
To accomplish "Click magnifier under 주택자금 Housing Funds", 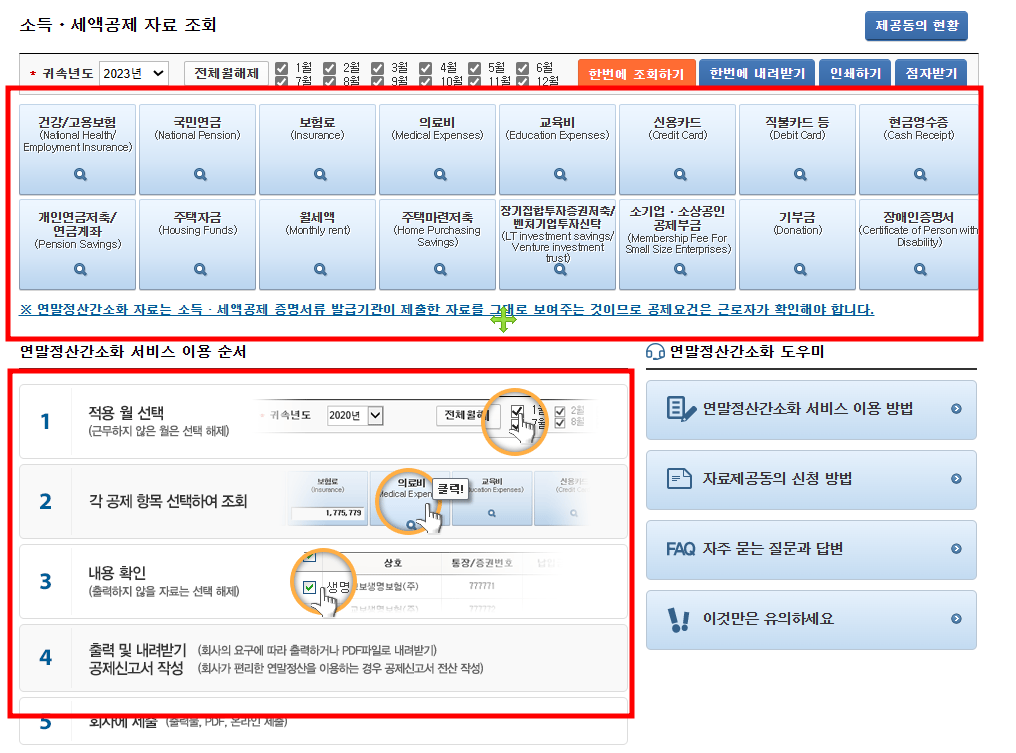I will point(200,270).
